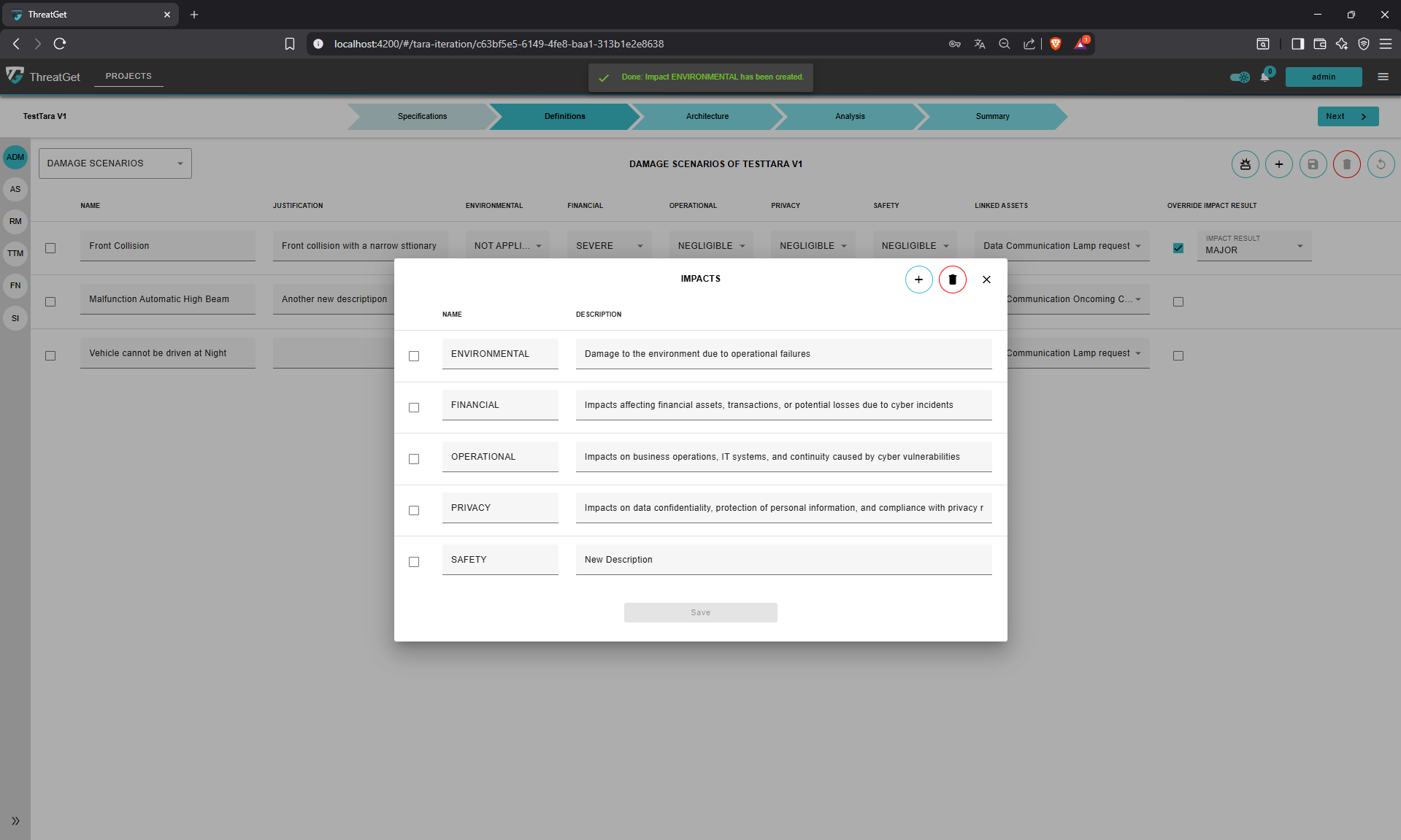1401x840 pixels.
Task: Open the Damage Scenarios dropdown
Action: [115, 163]
